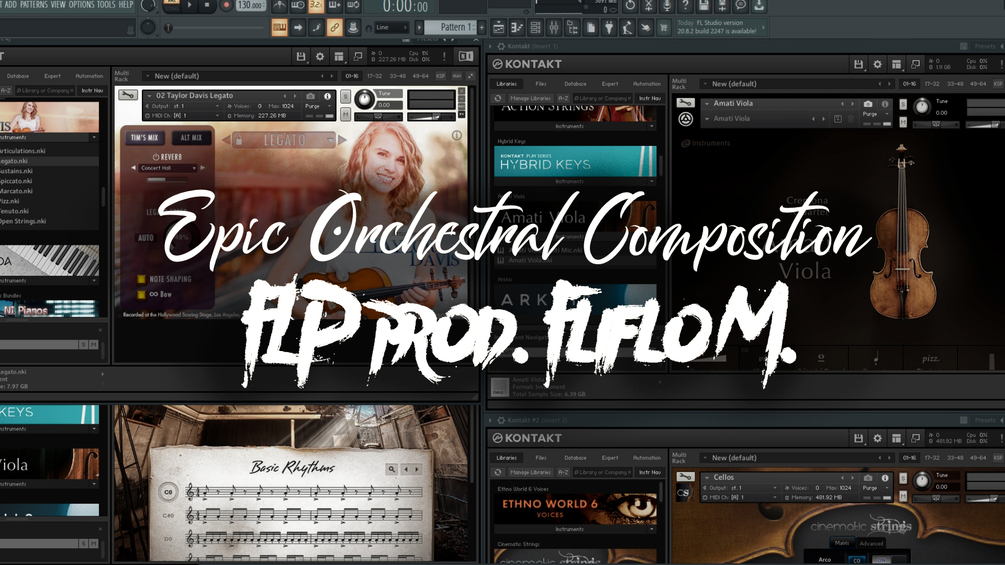This screenshot has width=1005, height=565.
Task: Click search icon on Basic Rhythms sheet
Action: point(392,470)
